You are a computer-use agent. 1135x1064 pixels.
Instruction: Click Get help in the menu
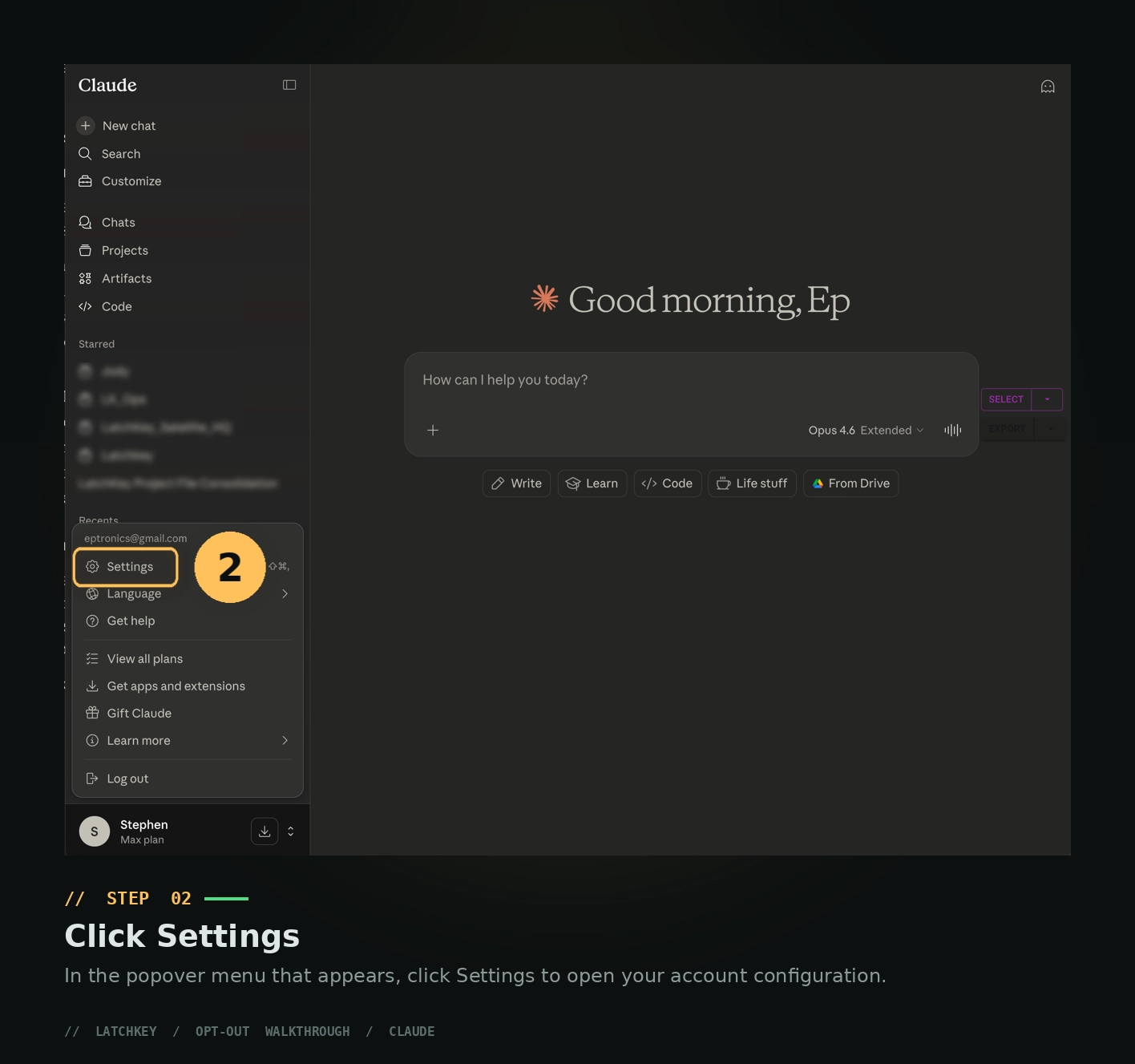[x=131, y=621]
